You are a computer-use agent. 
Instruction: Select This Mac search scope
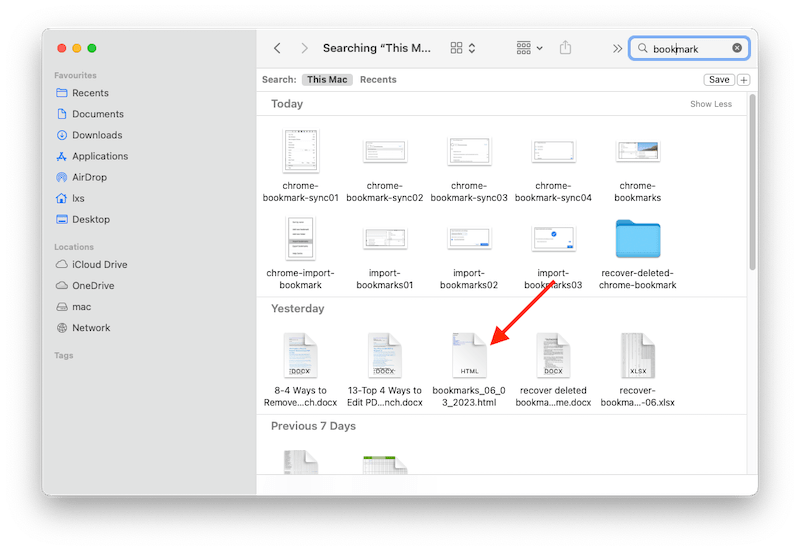point(327,80)
